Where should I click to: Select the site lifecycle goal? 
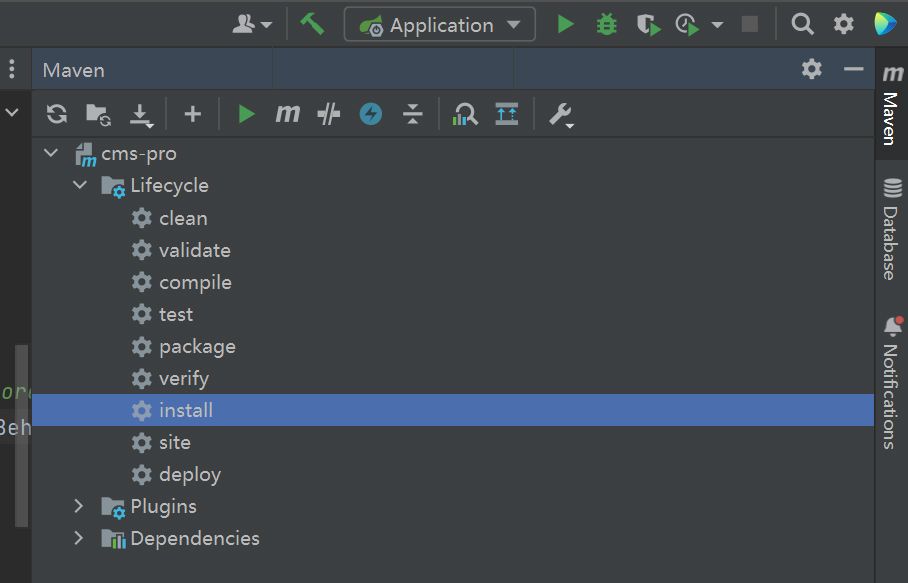point(175,442)
